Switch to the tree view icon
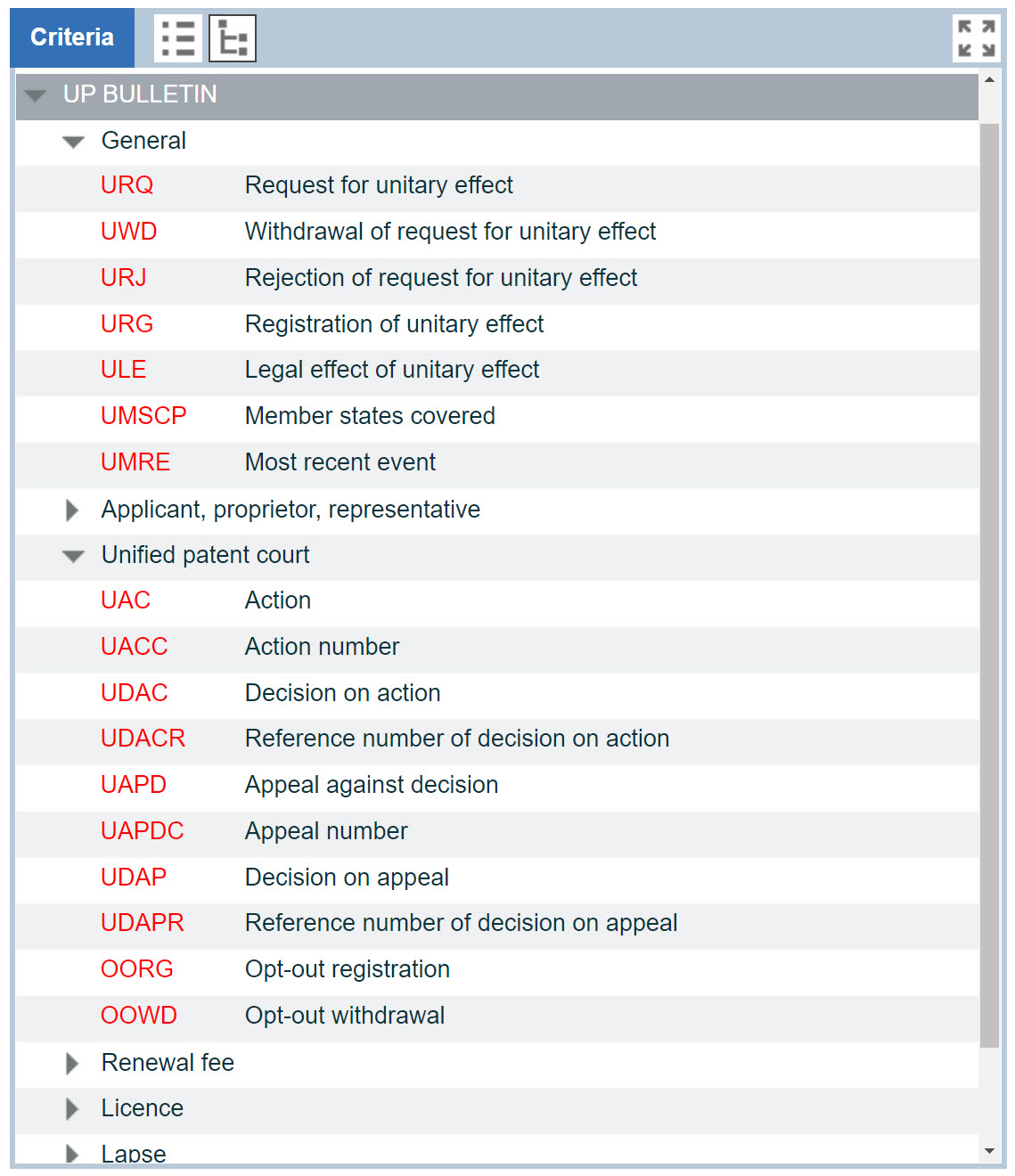Image resolution: width=1015 pixels, height=1176 pixels. [233, 38]
